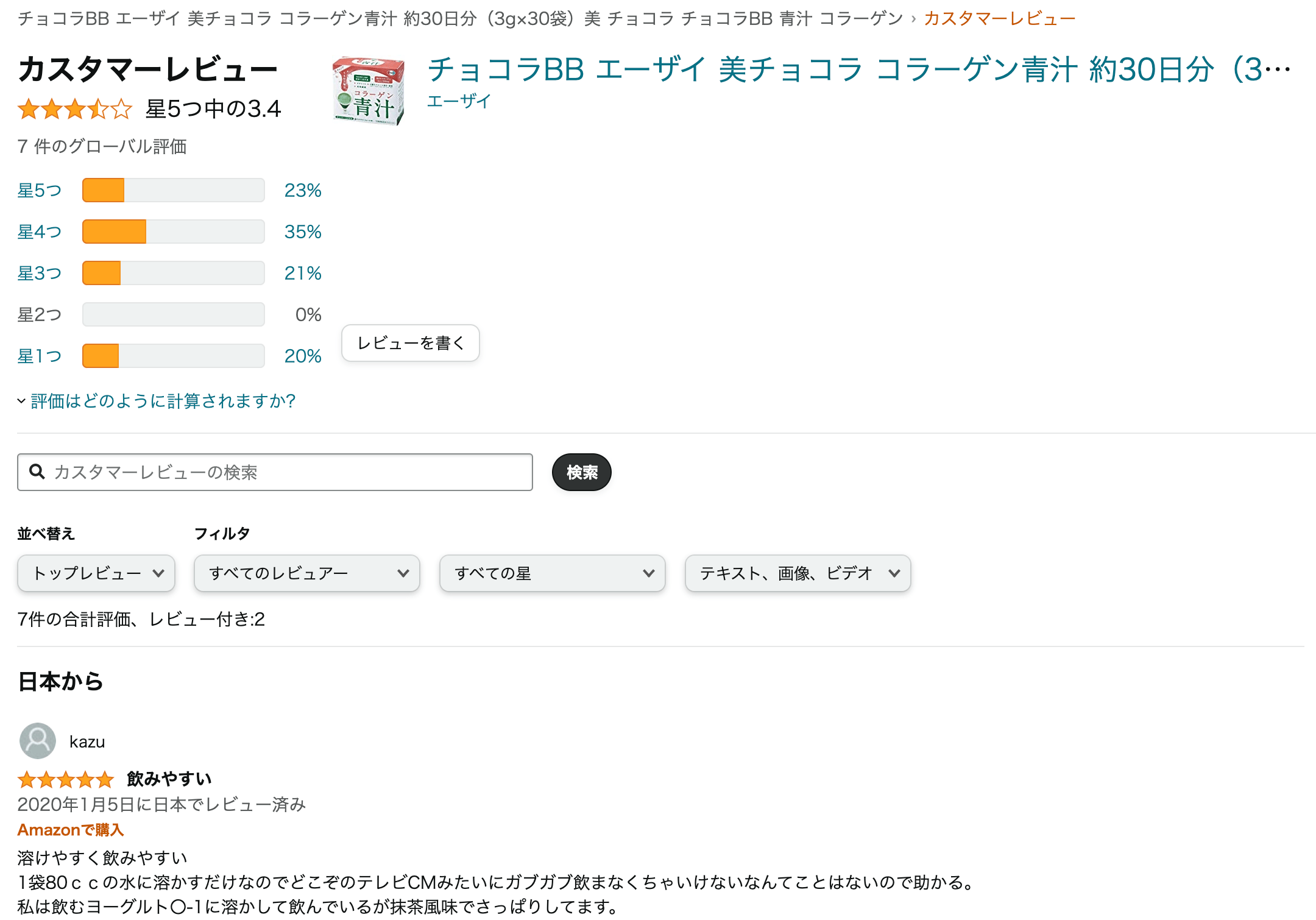Open the product thumbnail image
Viewport: 1316px width, 920px height.
(369, 91)
